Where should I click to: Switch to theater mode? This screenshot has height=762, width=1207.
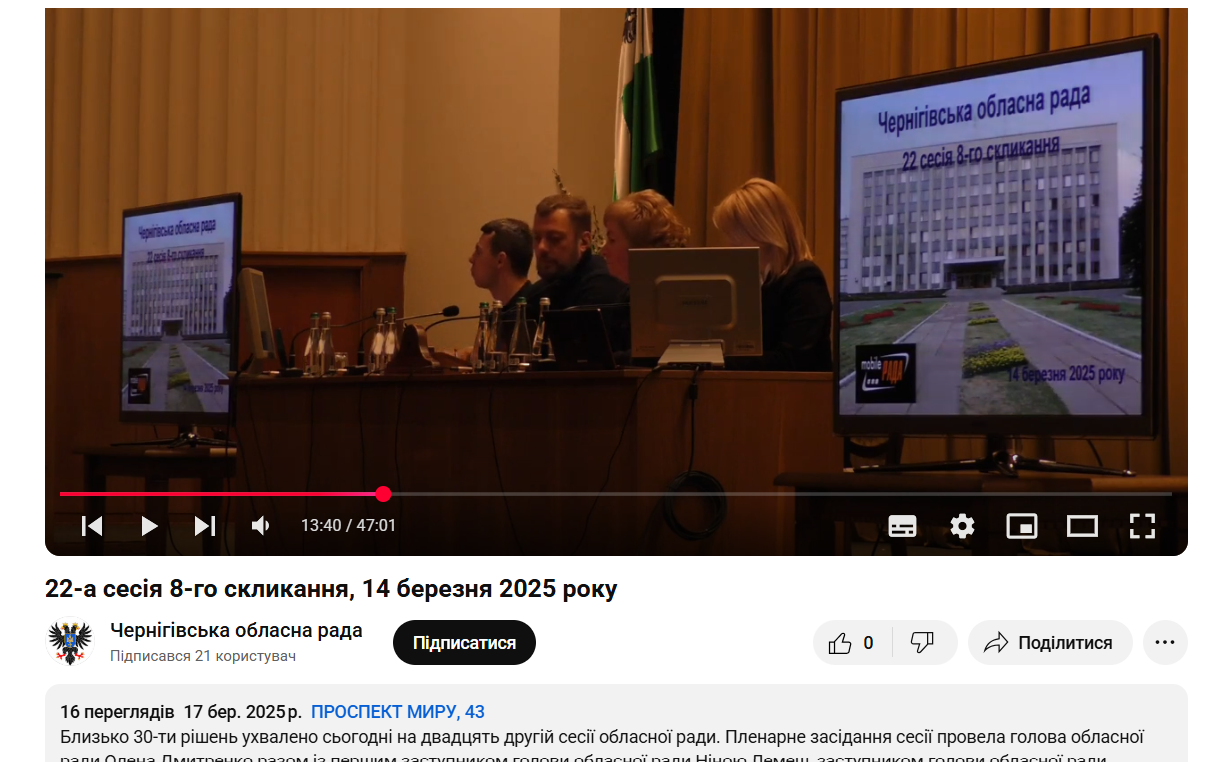(1082, 526)
